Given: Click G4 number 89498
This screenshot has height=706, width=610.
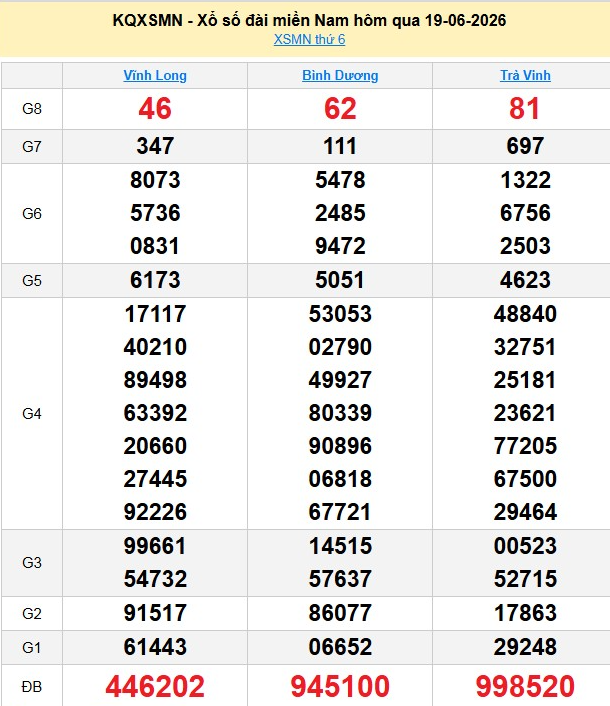Looking at the screenshot, I should pos(155,380).
